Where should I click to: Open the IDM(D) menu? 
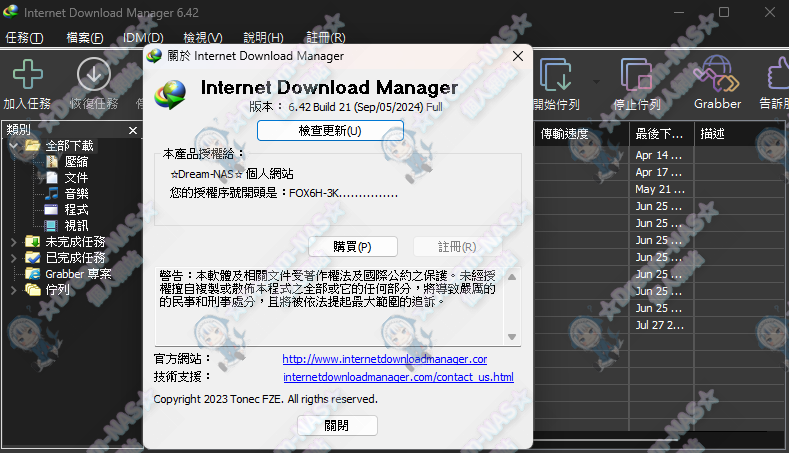pyautogui.click(x=143, y=38)
